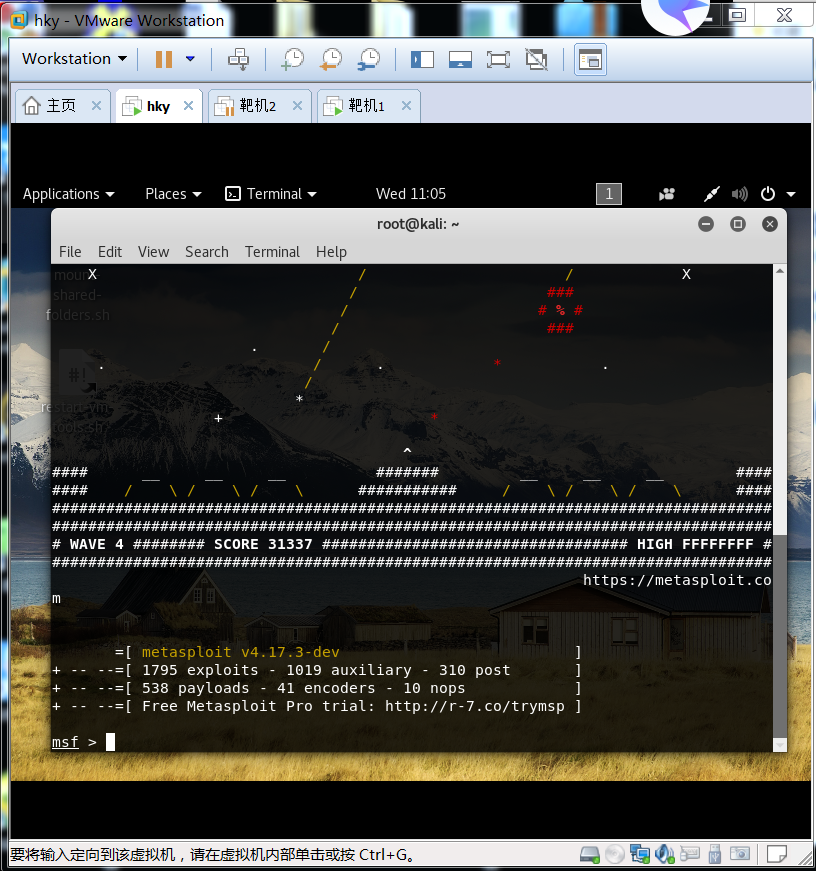This screenshot has height=871, width=816.
Task: Click the pen tray icon in Kali panel
Action: [712, 194]
